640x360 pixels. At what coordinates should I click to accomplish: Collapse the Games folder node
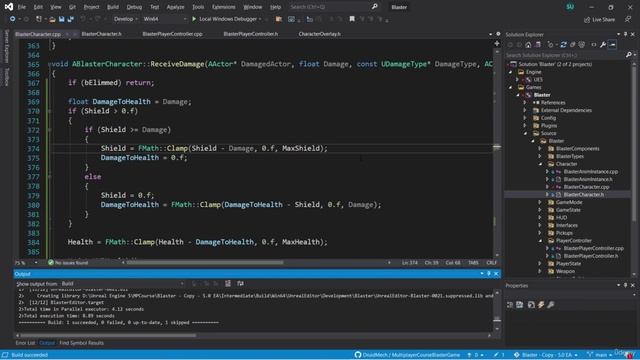[x=511, y=87]
